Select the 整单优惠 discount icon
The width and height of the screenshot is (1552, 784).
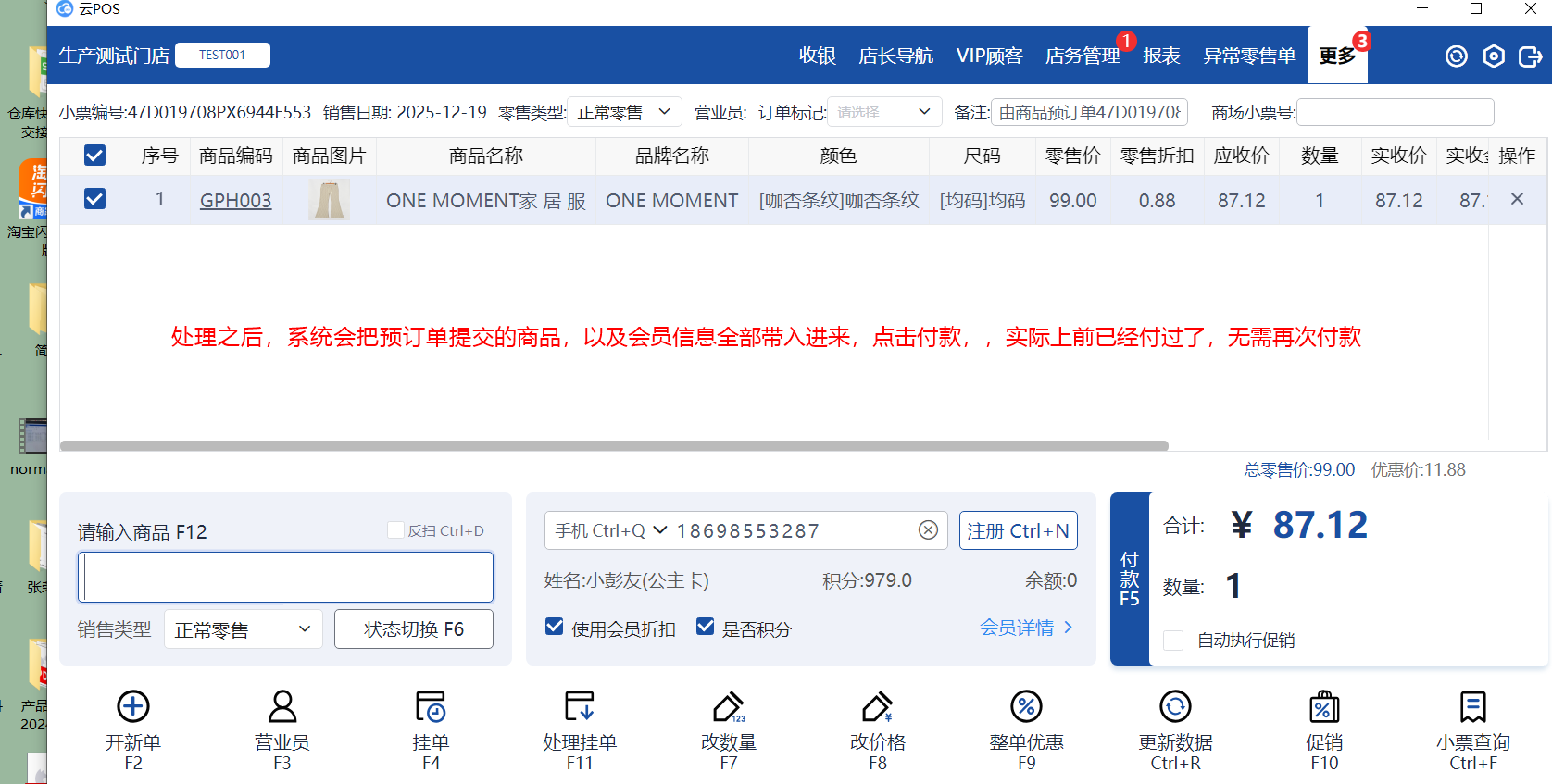[1026, 707]
